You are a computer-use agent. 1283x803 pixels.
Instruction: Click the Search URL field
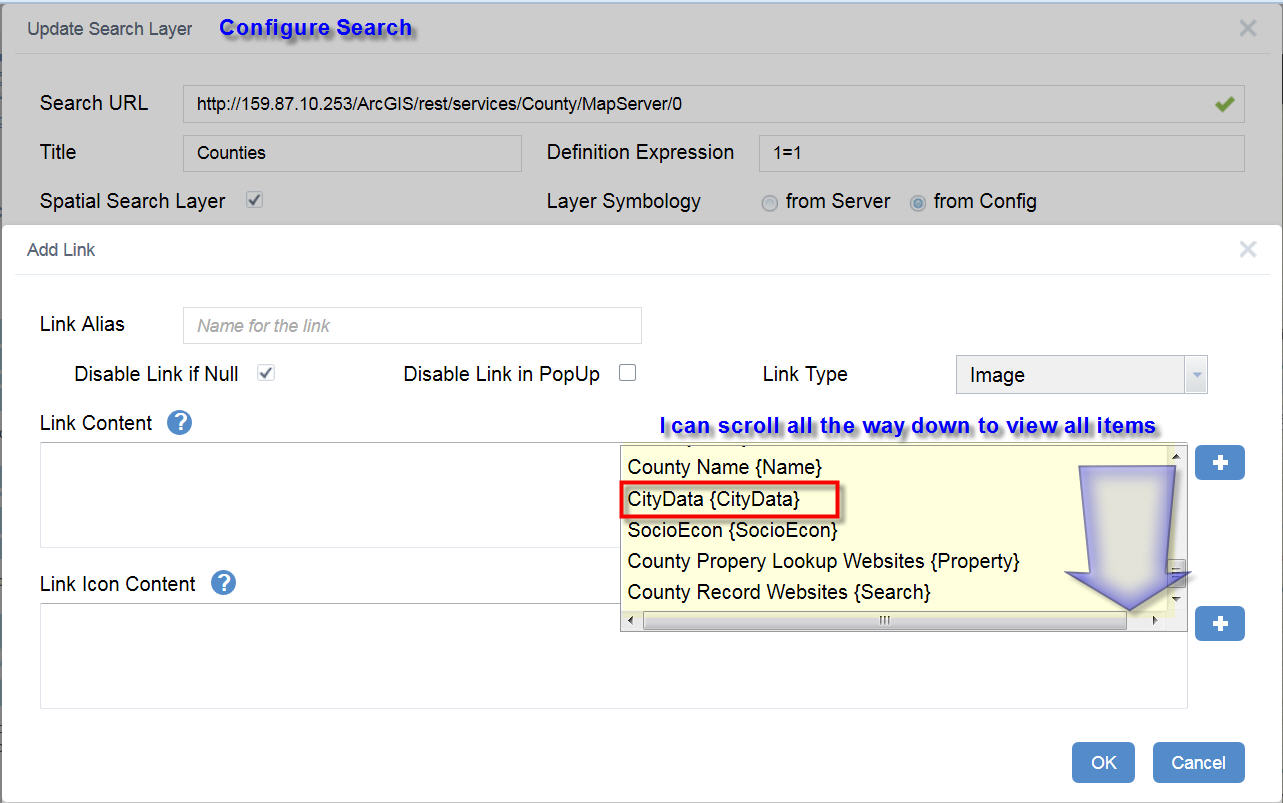pyautogui.click(x=713, y=103)
